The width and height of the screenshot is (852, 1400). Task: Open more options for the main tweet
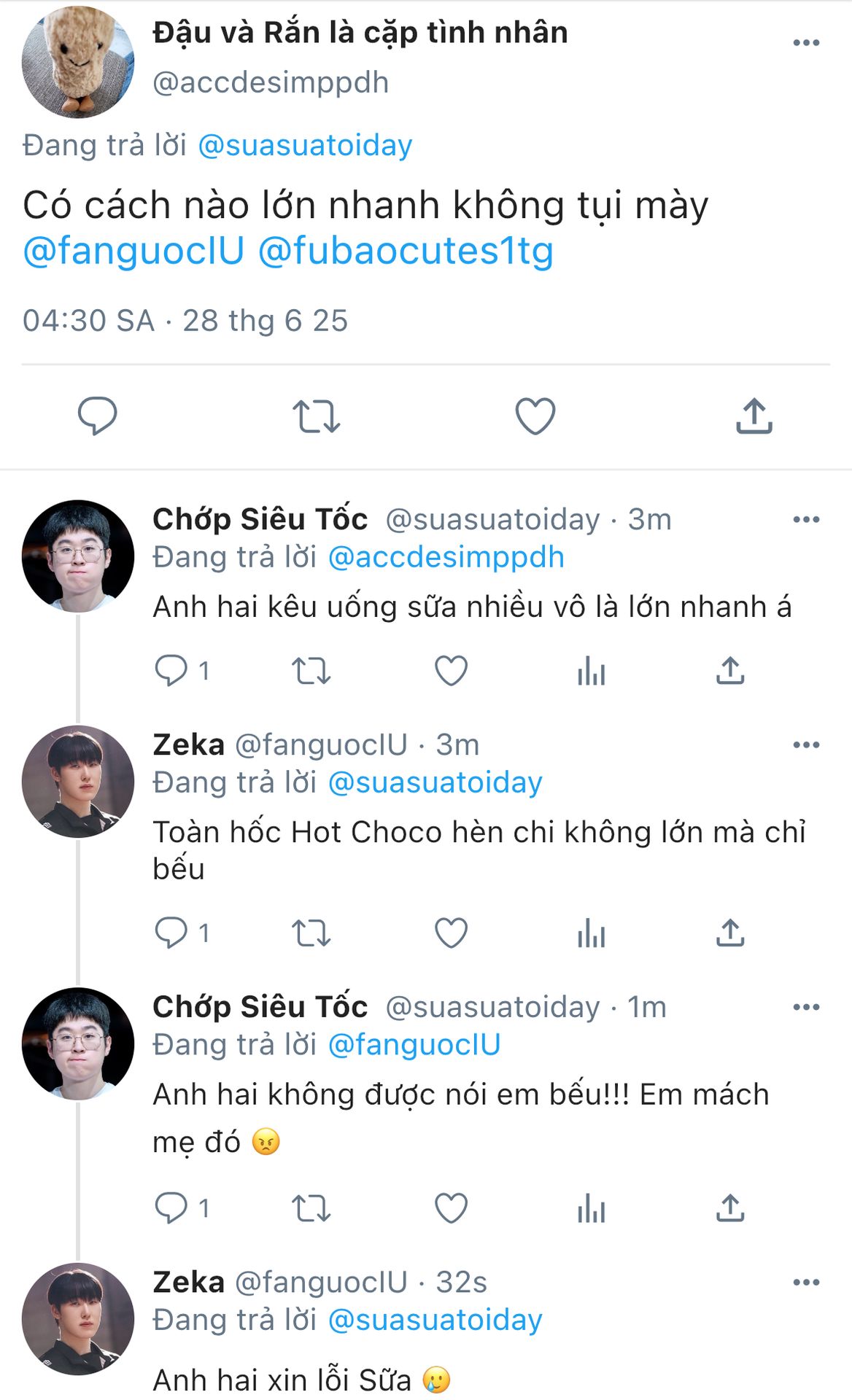click(x=806, y=43)
